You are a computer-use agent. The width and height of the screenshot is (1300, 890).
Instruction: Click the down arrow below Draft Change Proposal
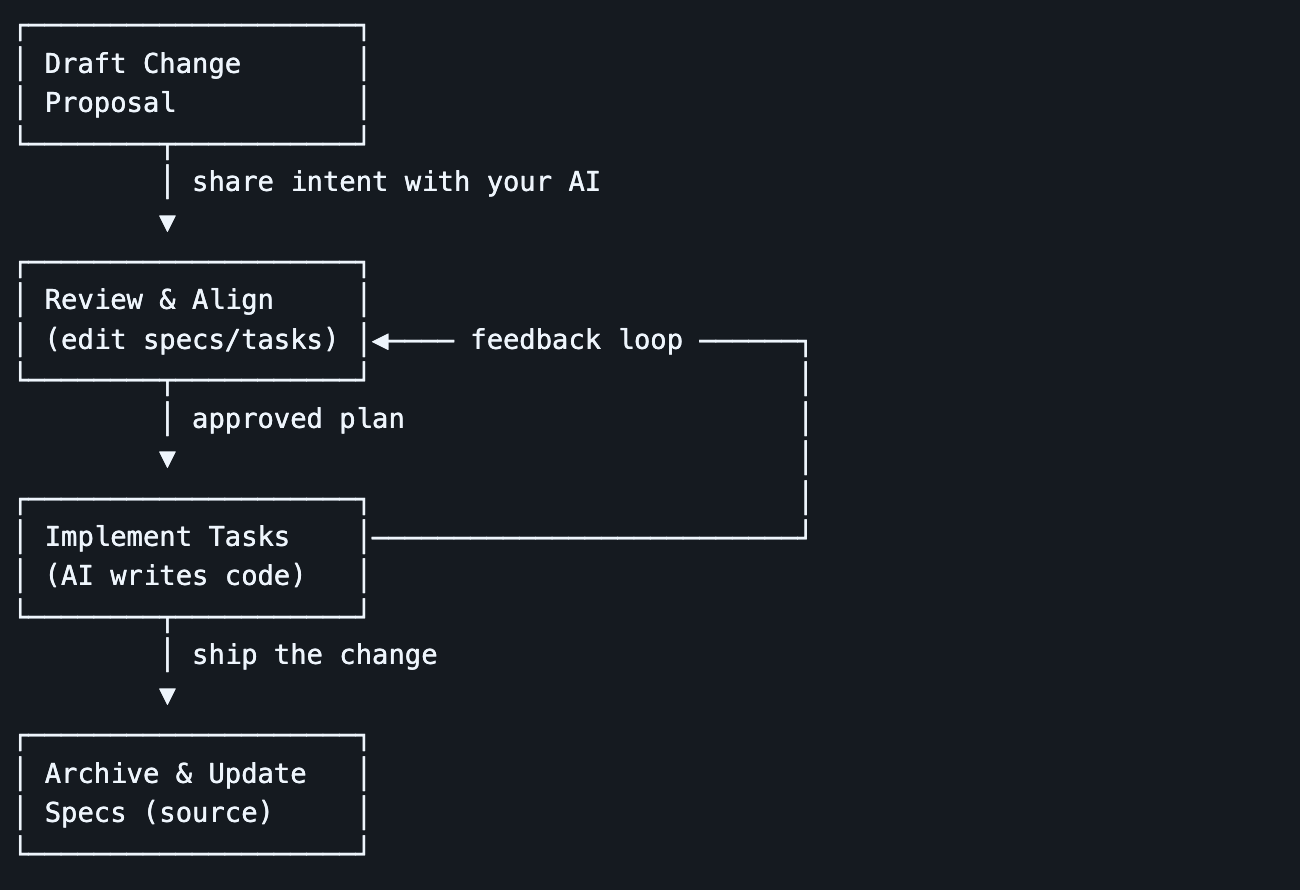pos(167,223)
